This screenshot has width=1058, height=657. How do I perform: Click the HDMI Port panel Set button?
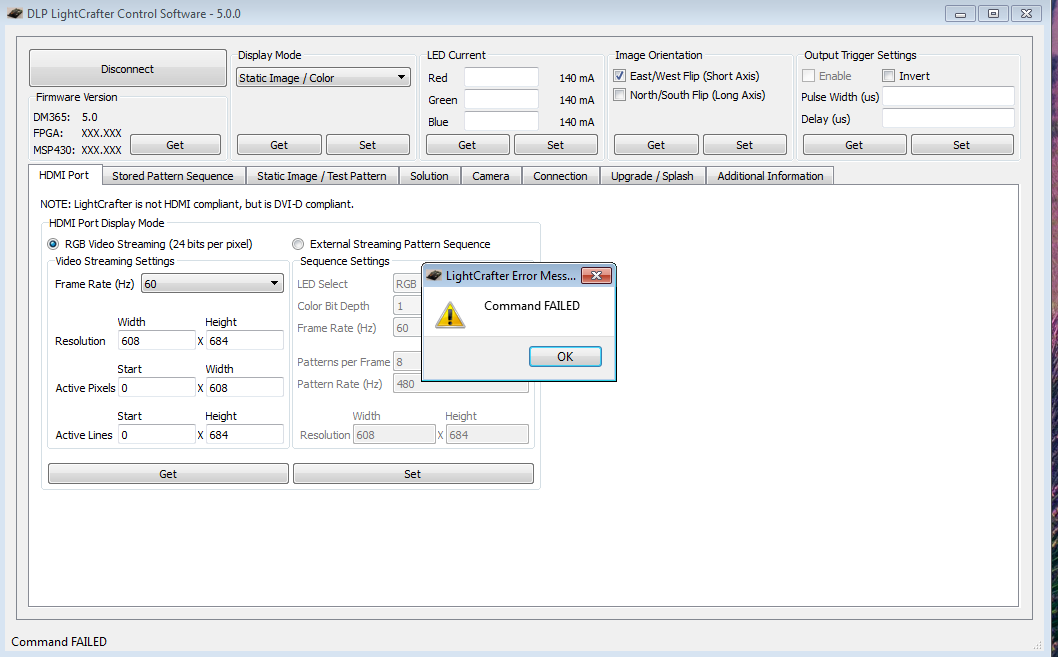click(413, 474)
